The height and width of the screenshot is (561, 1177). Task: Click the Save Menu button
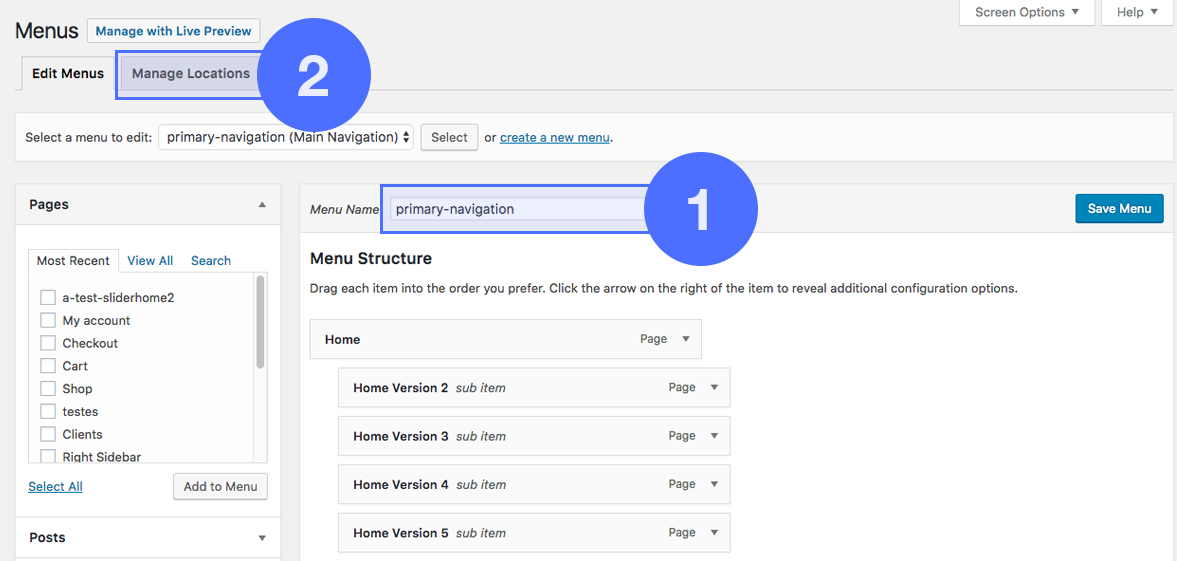click(1119, 209)
